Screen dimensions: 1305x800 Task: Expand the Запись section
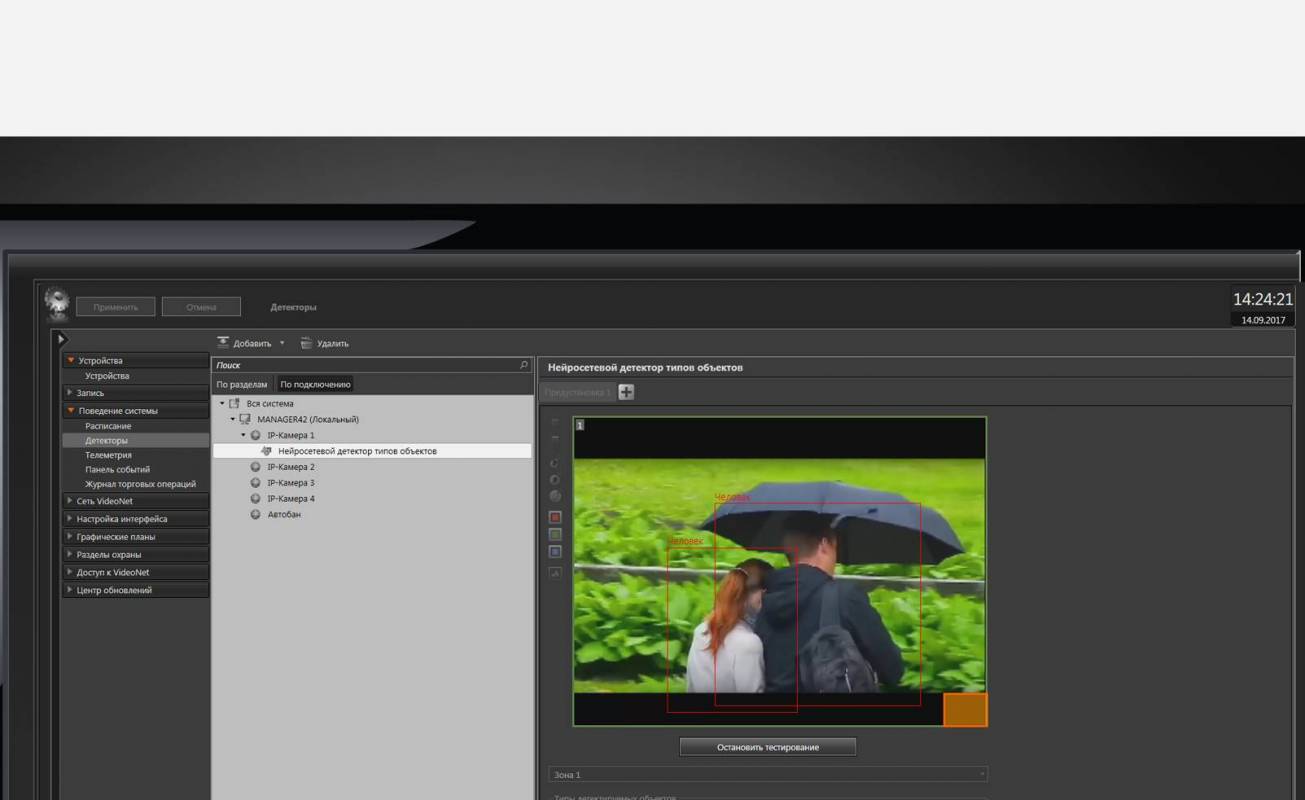pyautogui.click(x=135, y=393)
